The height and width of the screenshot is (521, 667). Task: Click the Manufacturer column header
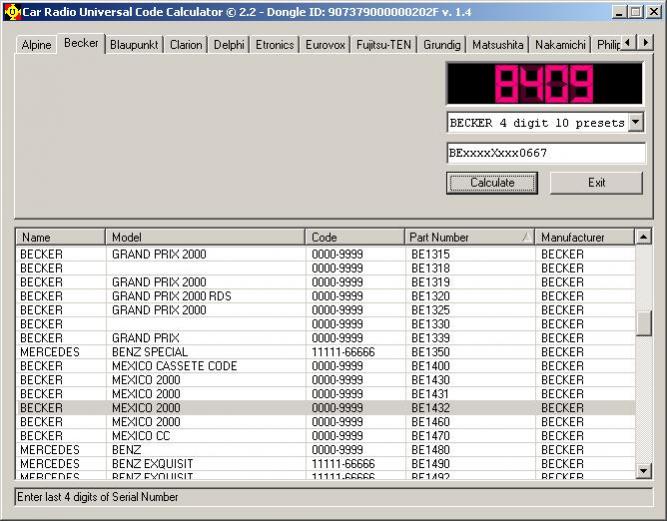[584, 237]
